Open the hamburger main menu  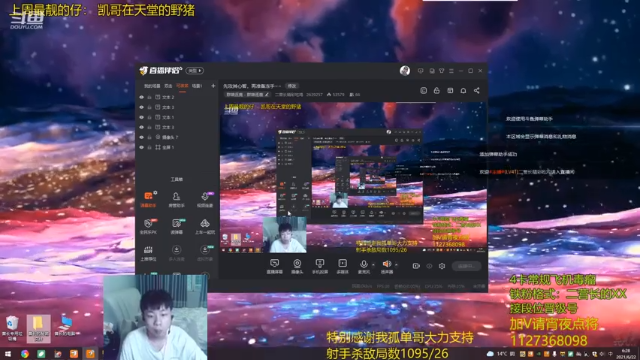(x=451, y=71)
